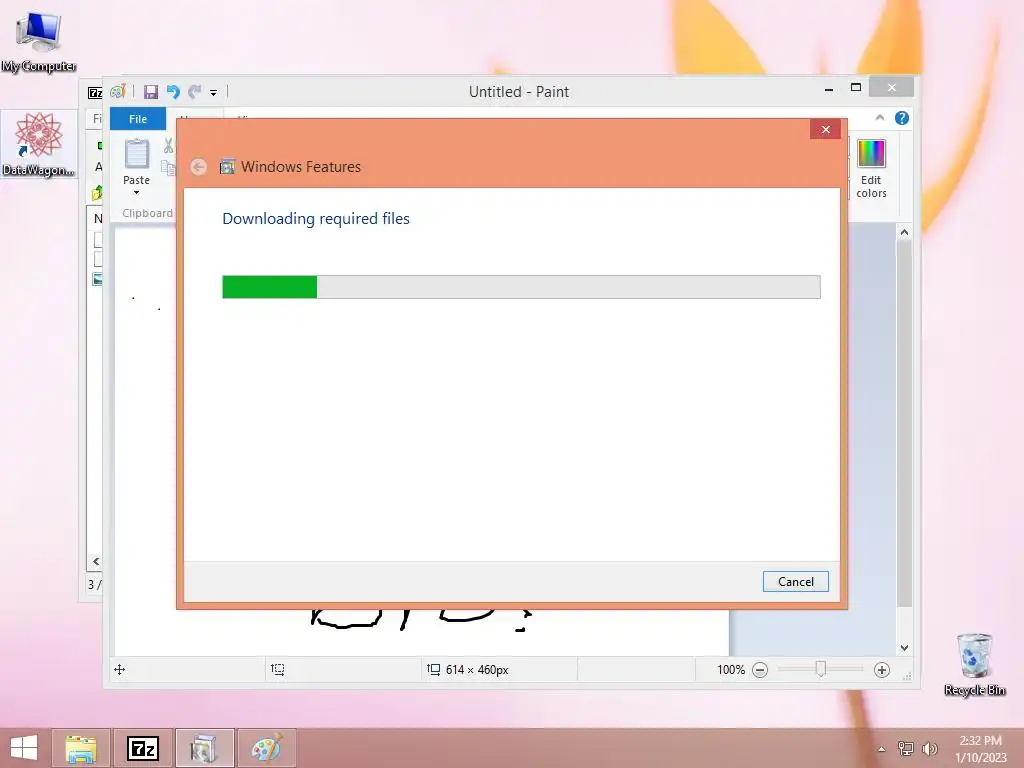Open Paint Help question mark
The width and height of the screenshot is (1024, 768).
pos(902,118)
